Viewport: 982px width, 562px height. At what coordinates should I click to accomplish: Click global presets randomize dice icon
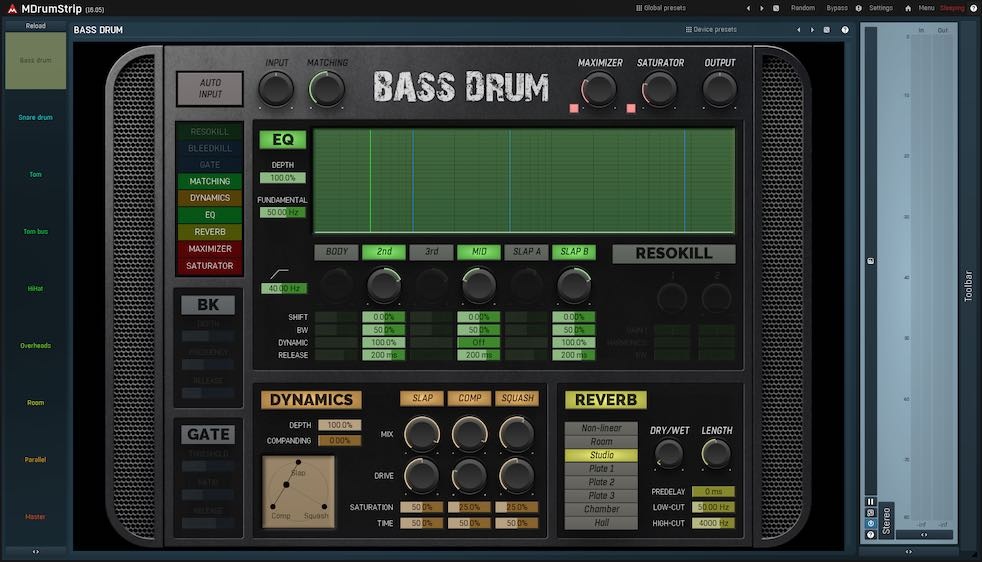(x=776, y=8)
